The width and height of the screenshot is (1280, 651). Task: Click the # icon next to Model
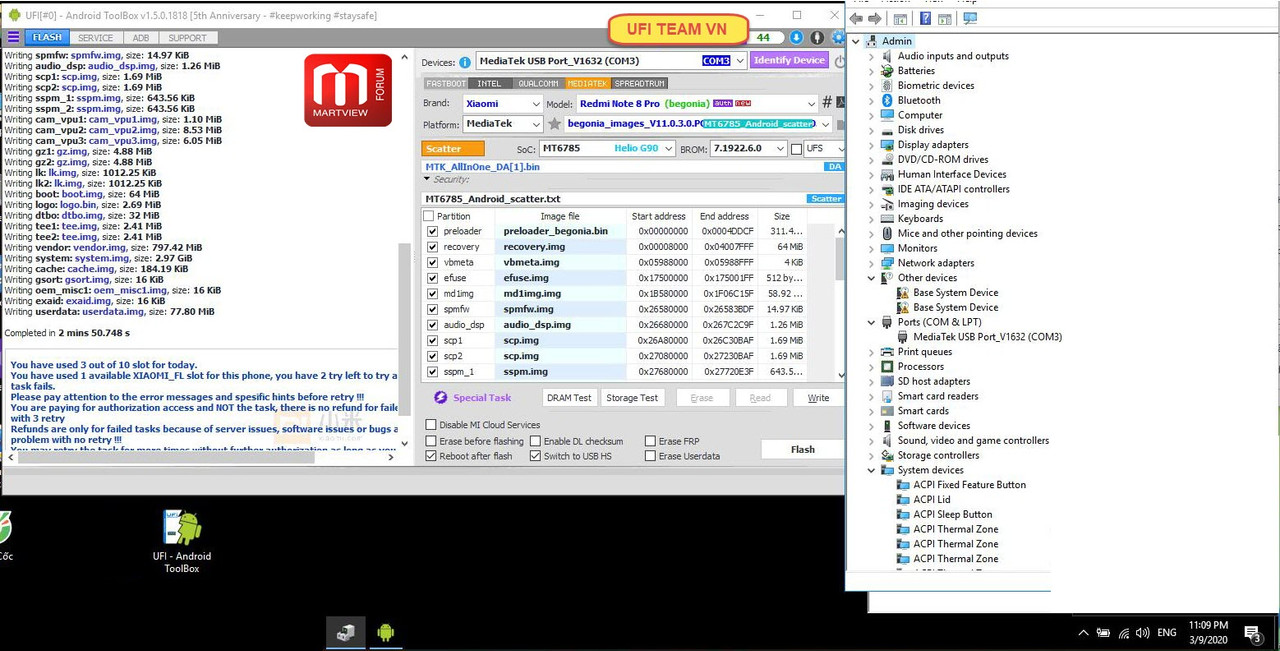[827, 103]
